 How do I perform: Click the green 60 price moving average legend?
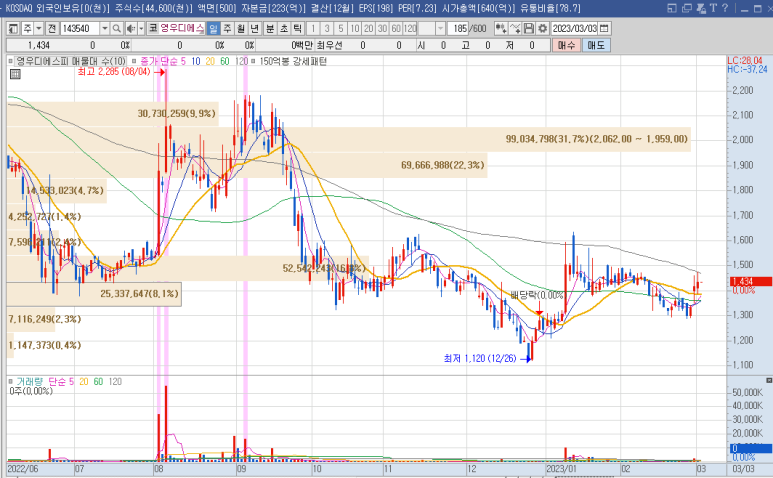pos(225,61)
